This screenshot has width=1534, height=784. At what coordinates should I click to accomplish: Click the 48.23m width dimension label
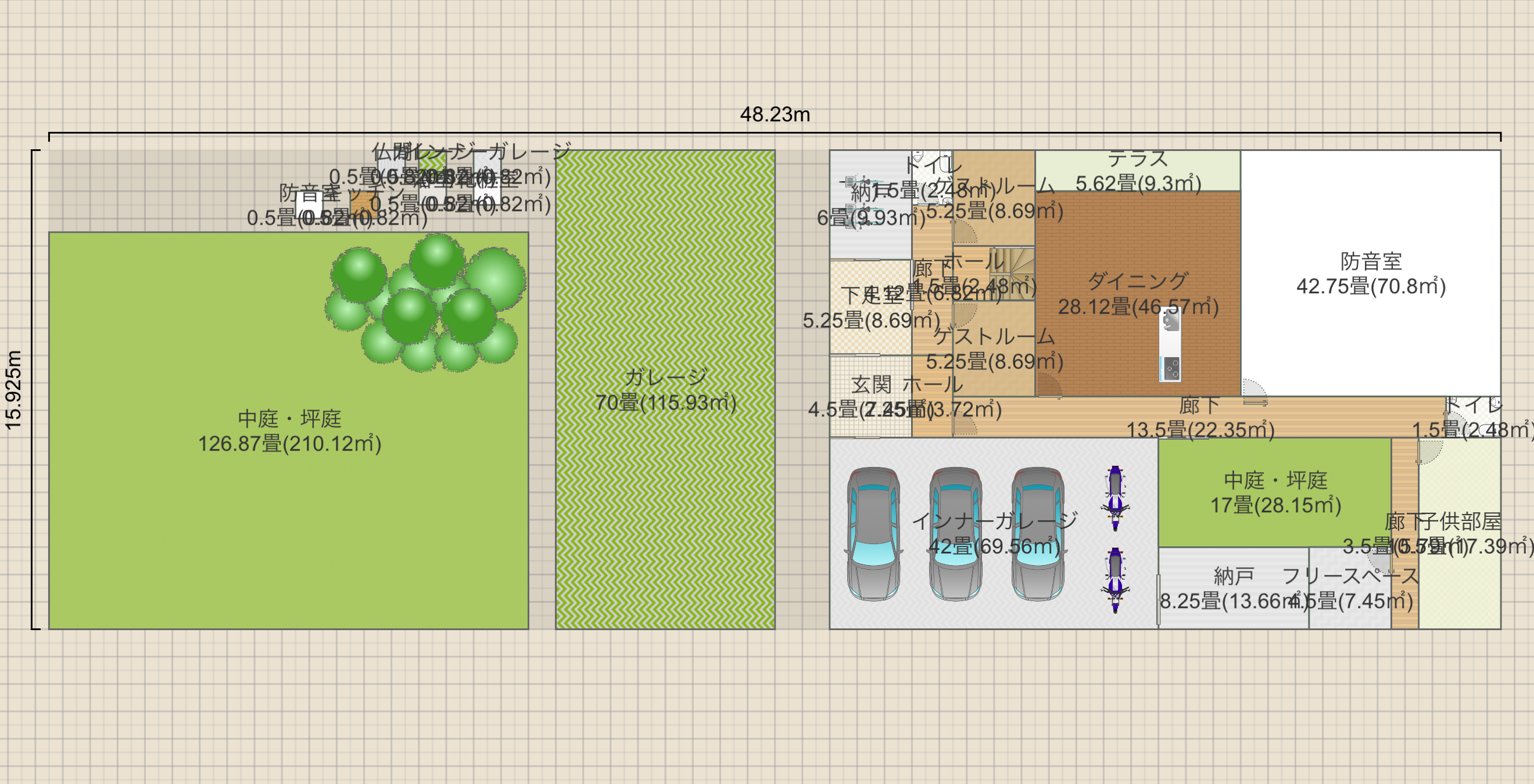point(775,114)
